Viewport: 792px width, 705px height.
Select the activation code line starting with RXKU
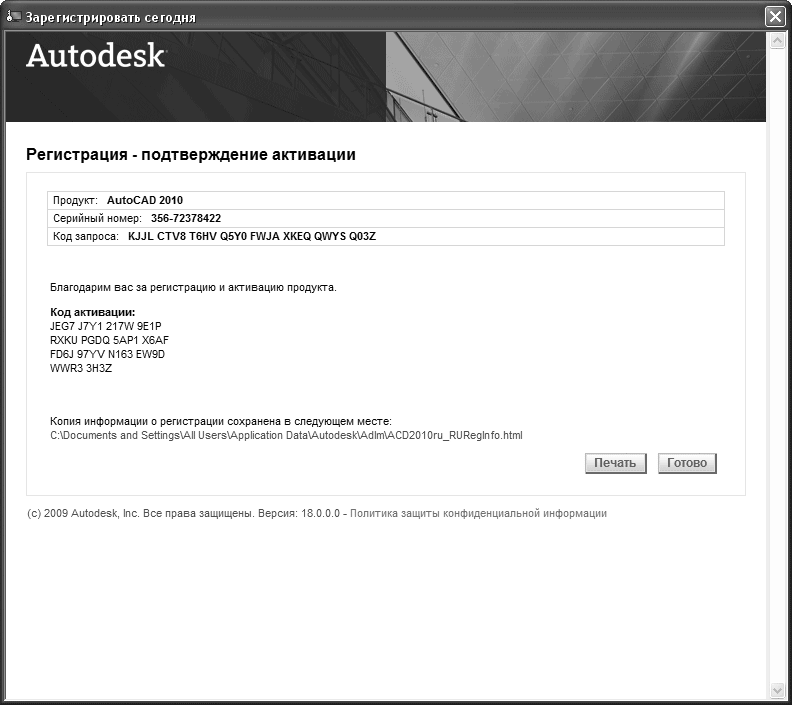point(109,340)
